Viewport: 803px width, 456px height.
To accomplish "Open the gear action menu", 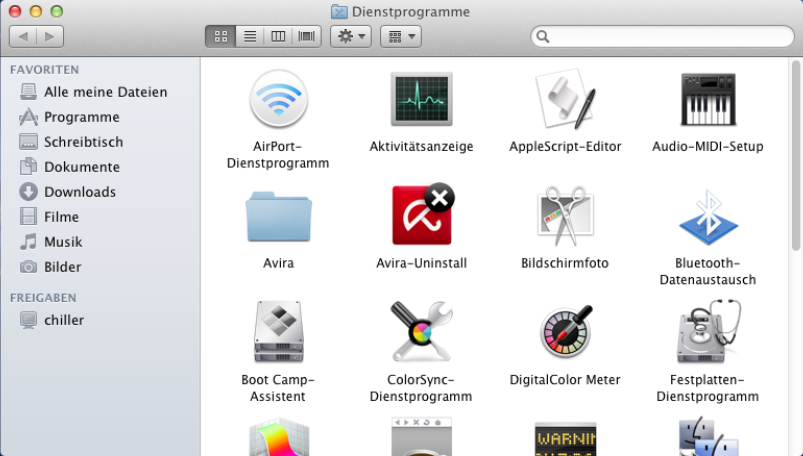I will pos(351,36).
